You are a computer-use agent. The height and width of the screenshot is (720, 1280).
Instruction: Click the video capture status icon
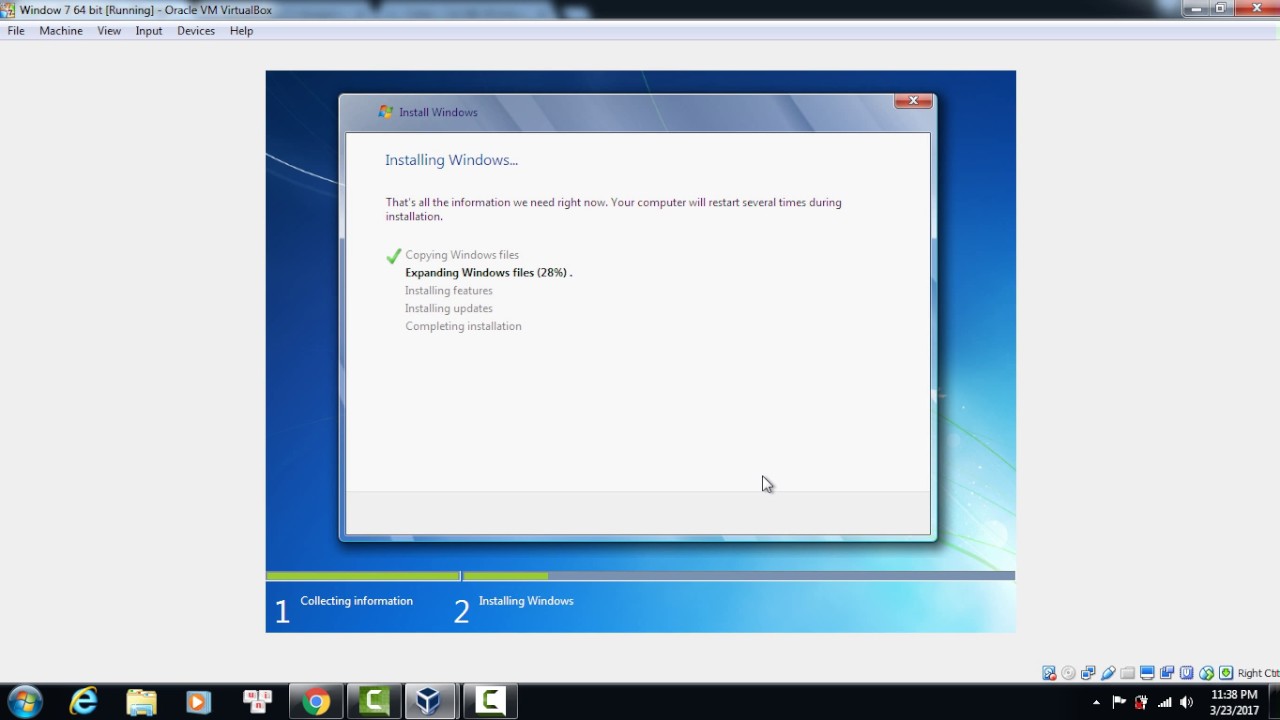pos(1167,673)
